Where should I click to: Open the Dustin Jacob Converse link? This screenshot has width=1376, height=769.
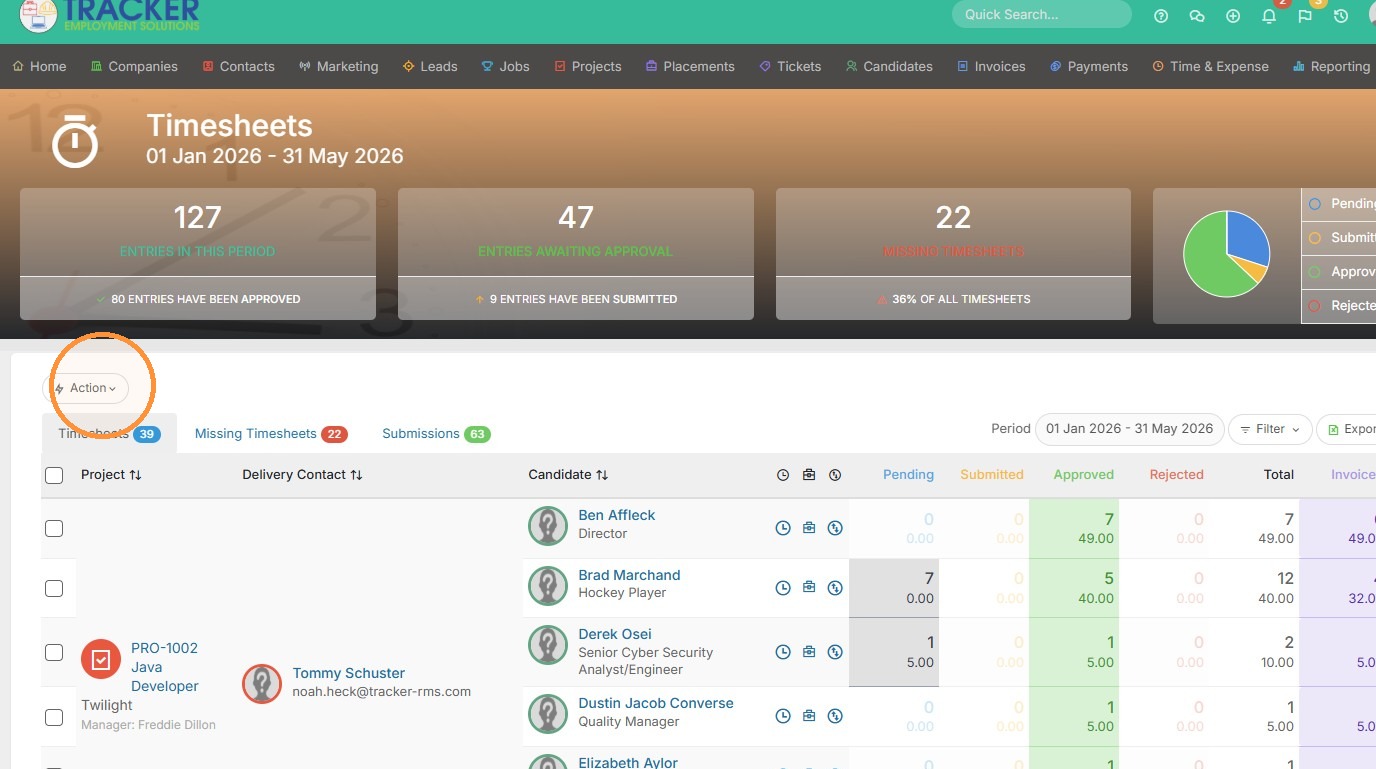tap(656, 703)
